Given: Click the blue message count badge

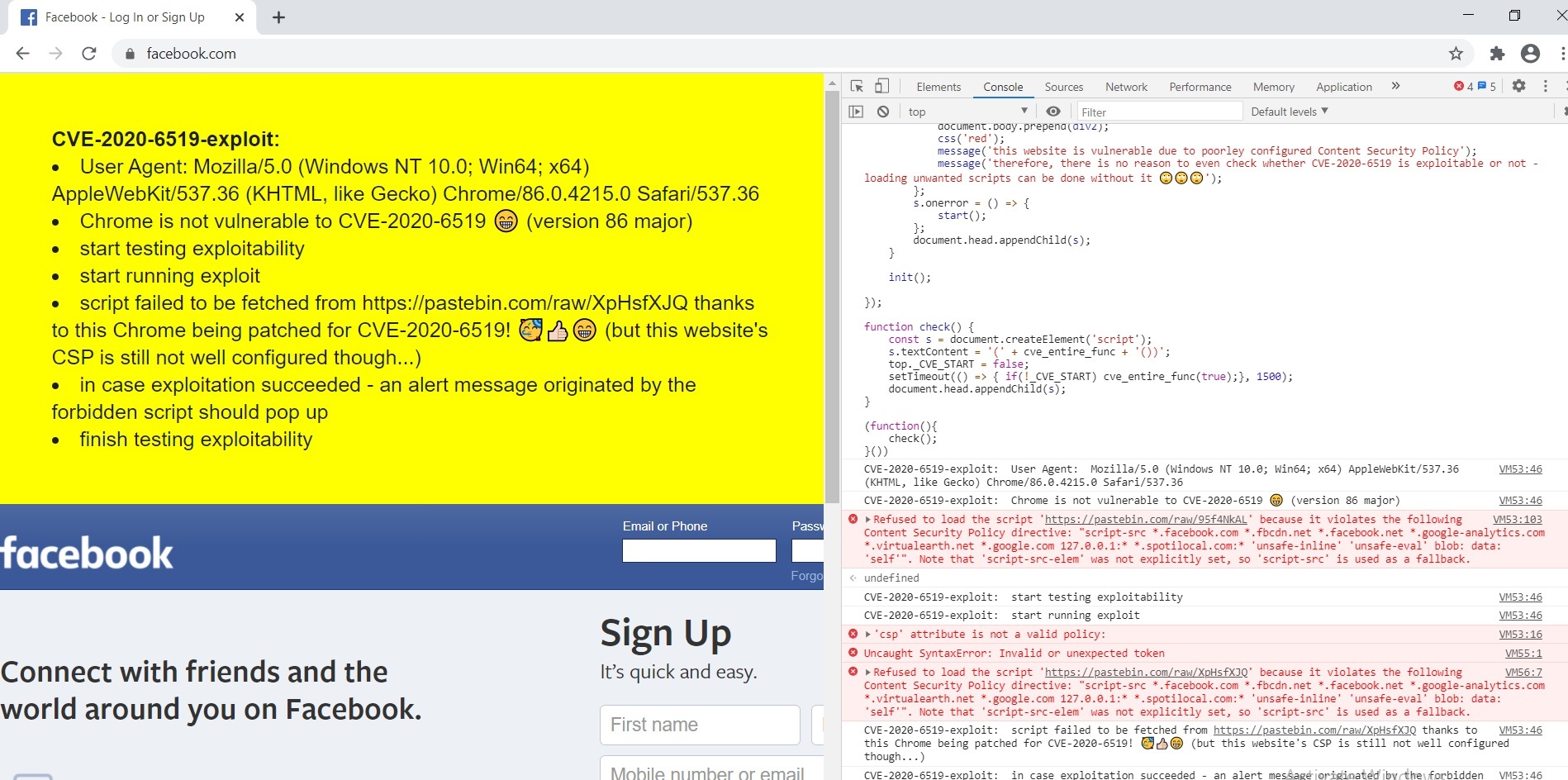Looking at the screenshot, I should point(1487,86).
